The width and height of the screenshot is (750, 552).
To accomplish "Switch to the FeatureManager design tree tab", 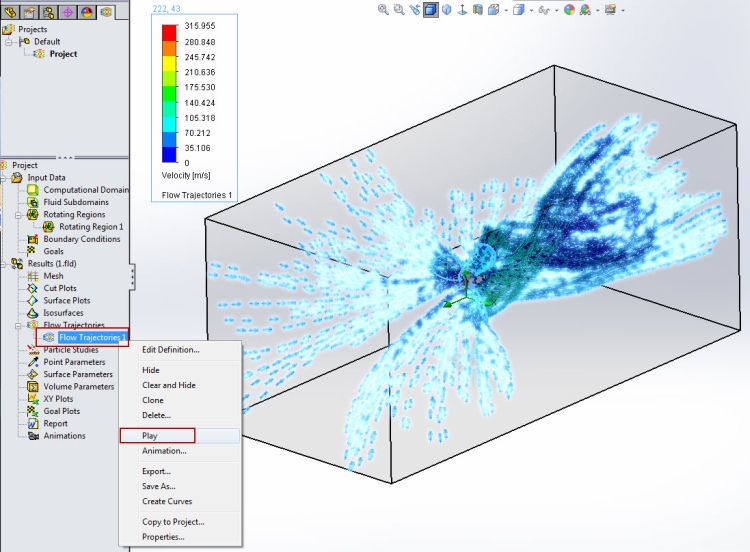I will click(x=11, y=12).
